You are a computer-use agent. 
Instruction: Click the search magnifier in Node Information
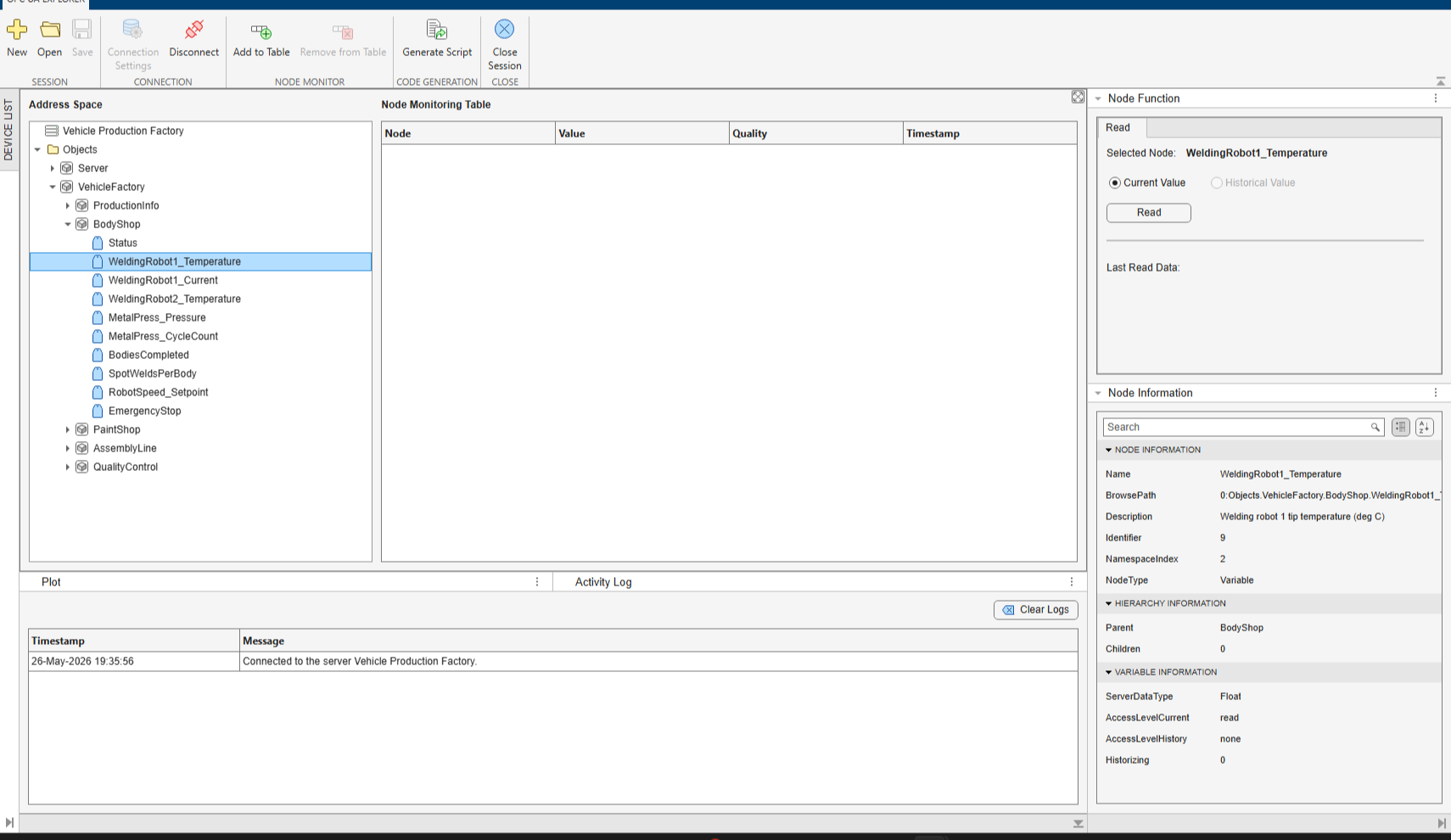pos(1375,428)
